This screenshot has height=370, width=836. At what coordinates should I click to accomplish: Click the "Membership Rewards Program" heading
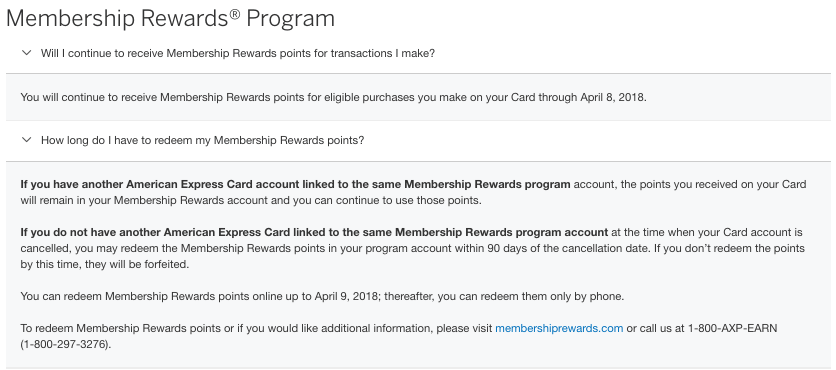coord(171,19)
